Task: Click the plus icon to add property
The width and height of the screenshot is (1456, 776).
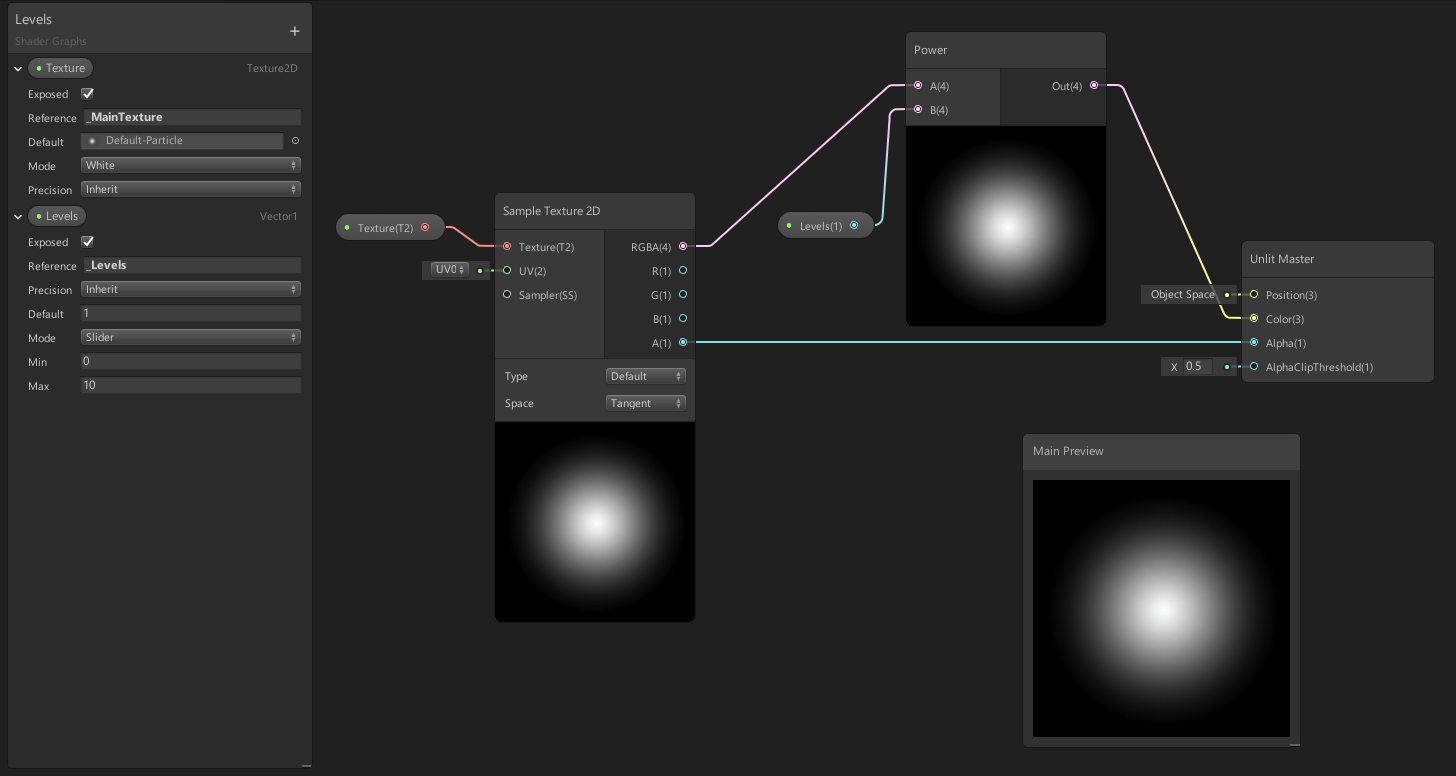Action: [x=294, y=32]
